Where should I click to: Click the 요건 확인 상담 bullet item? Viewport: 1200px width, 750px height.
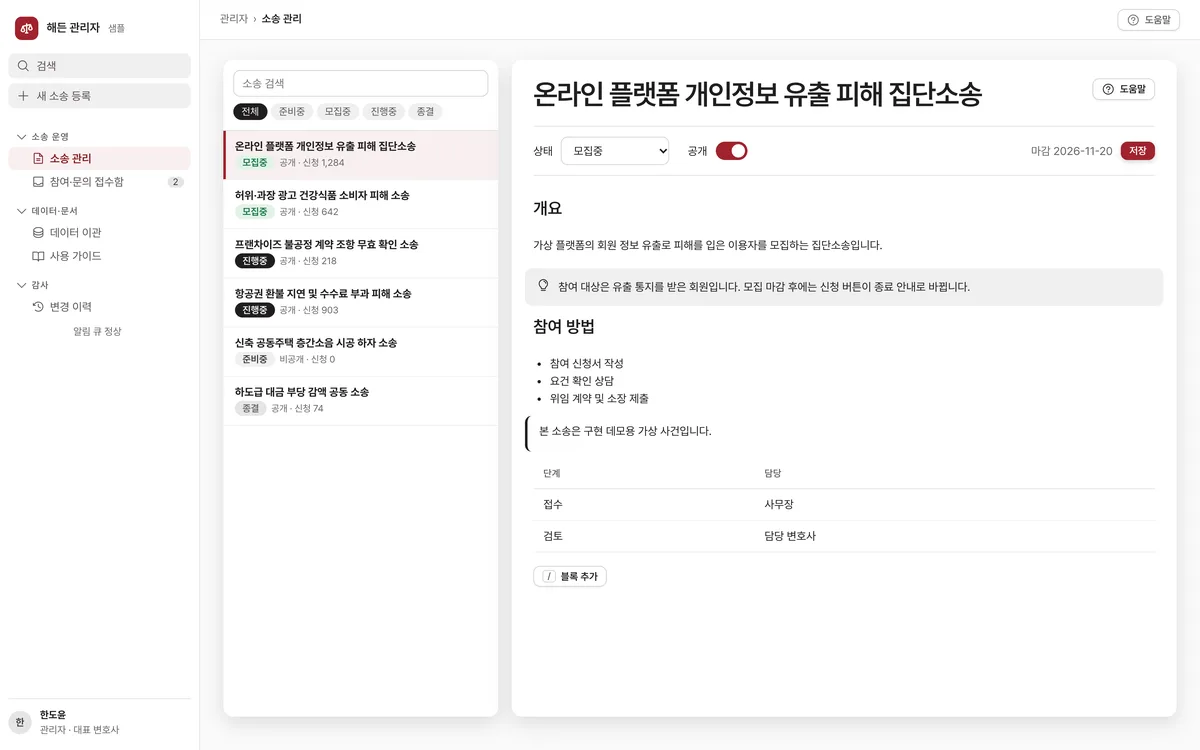[582, 381]
